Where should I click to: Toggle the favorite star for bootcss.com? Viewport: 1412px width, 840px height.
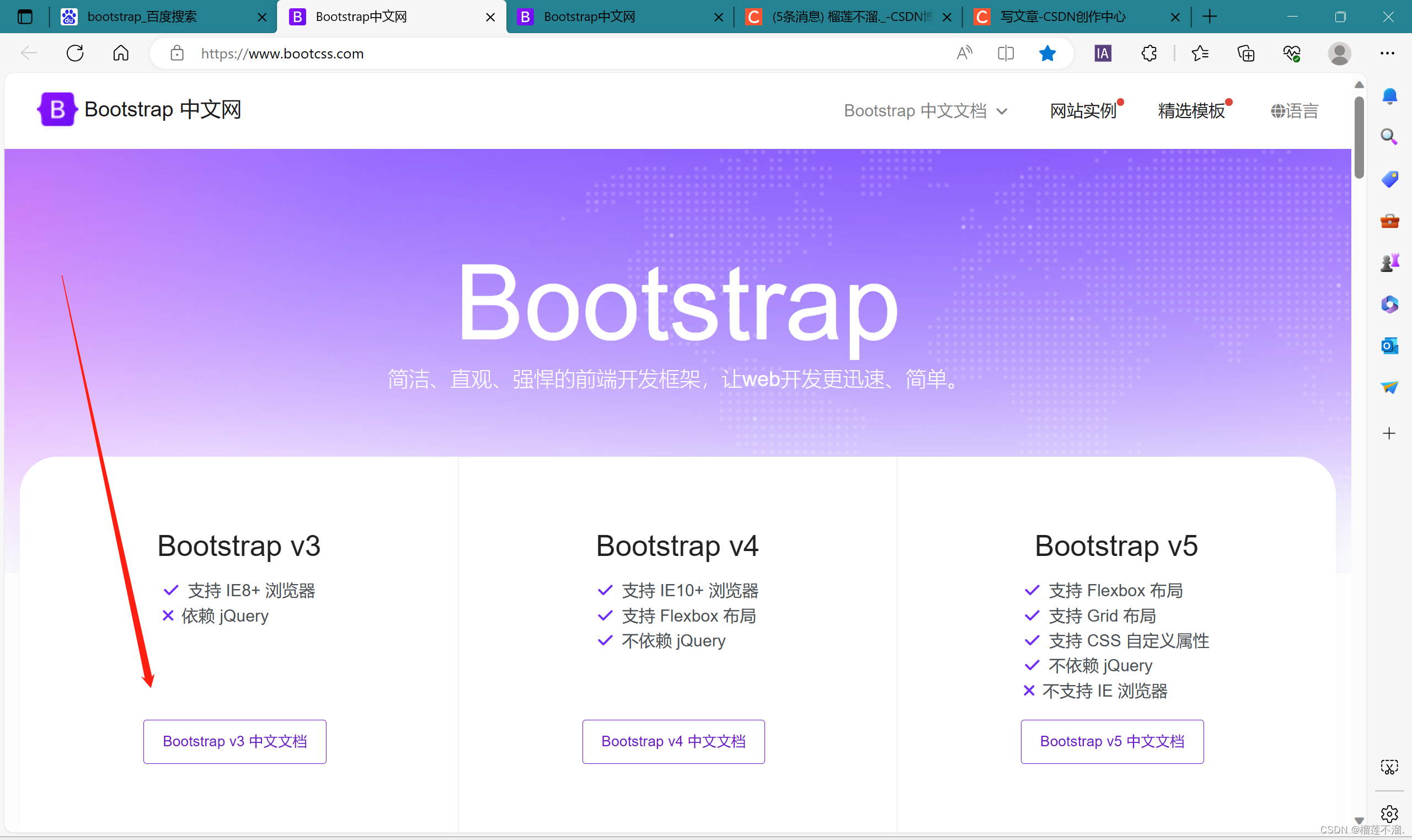1047,53
